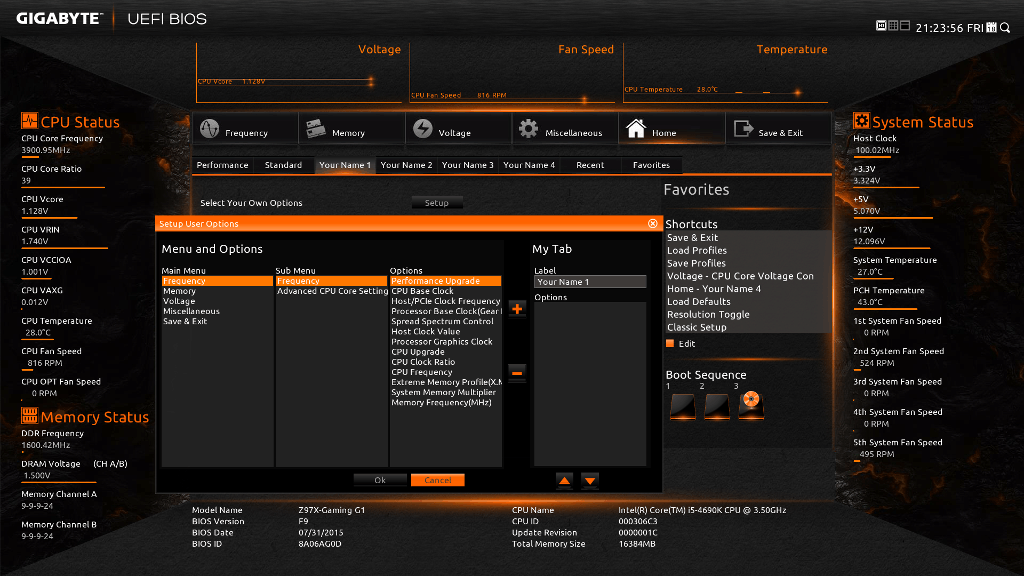Switch to the Your Name 2 tab

406,165
